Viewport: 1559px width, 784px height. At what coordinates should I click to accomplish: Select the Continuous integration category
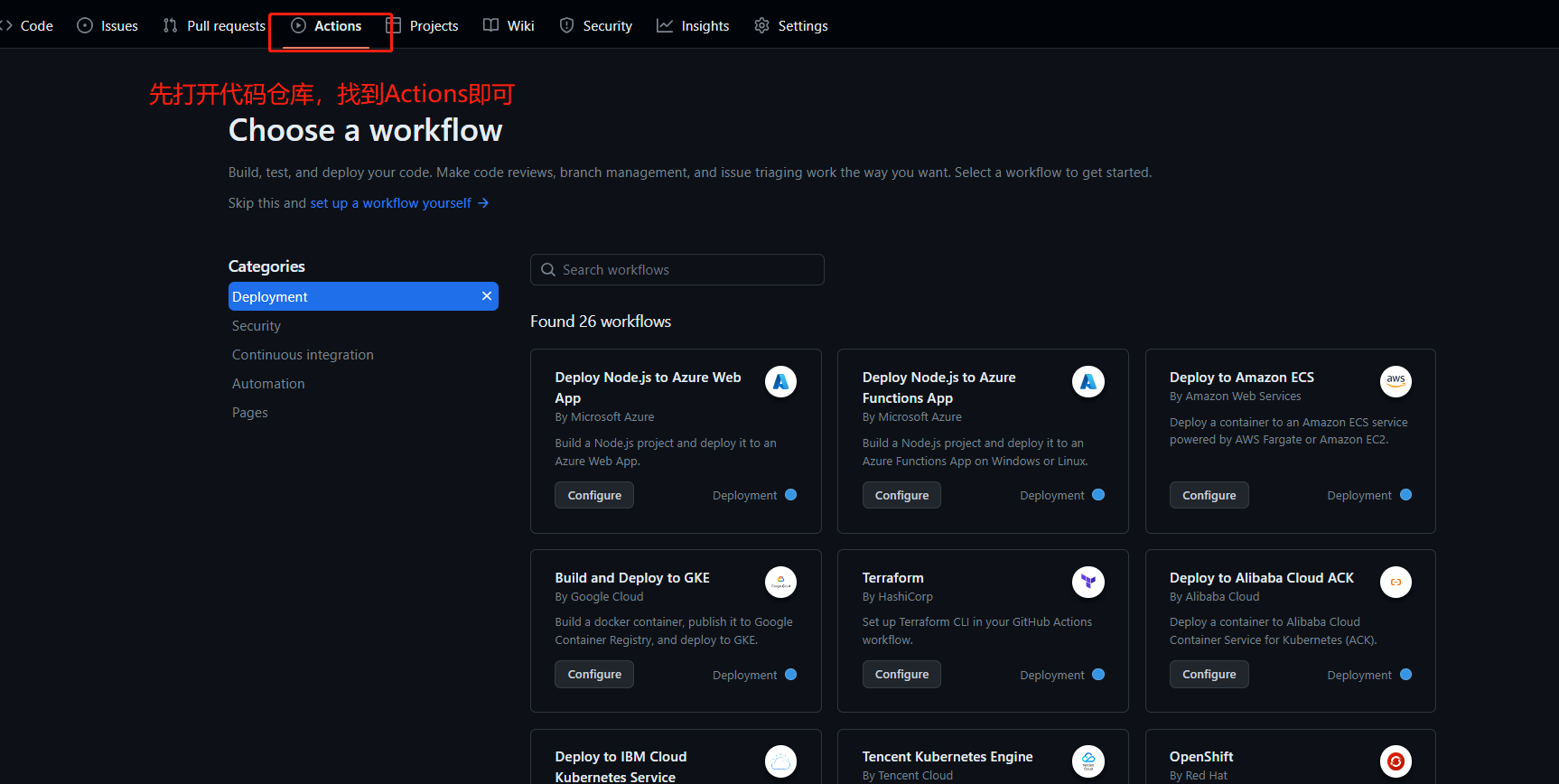303,355
